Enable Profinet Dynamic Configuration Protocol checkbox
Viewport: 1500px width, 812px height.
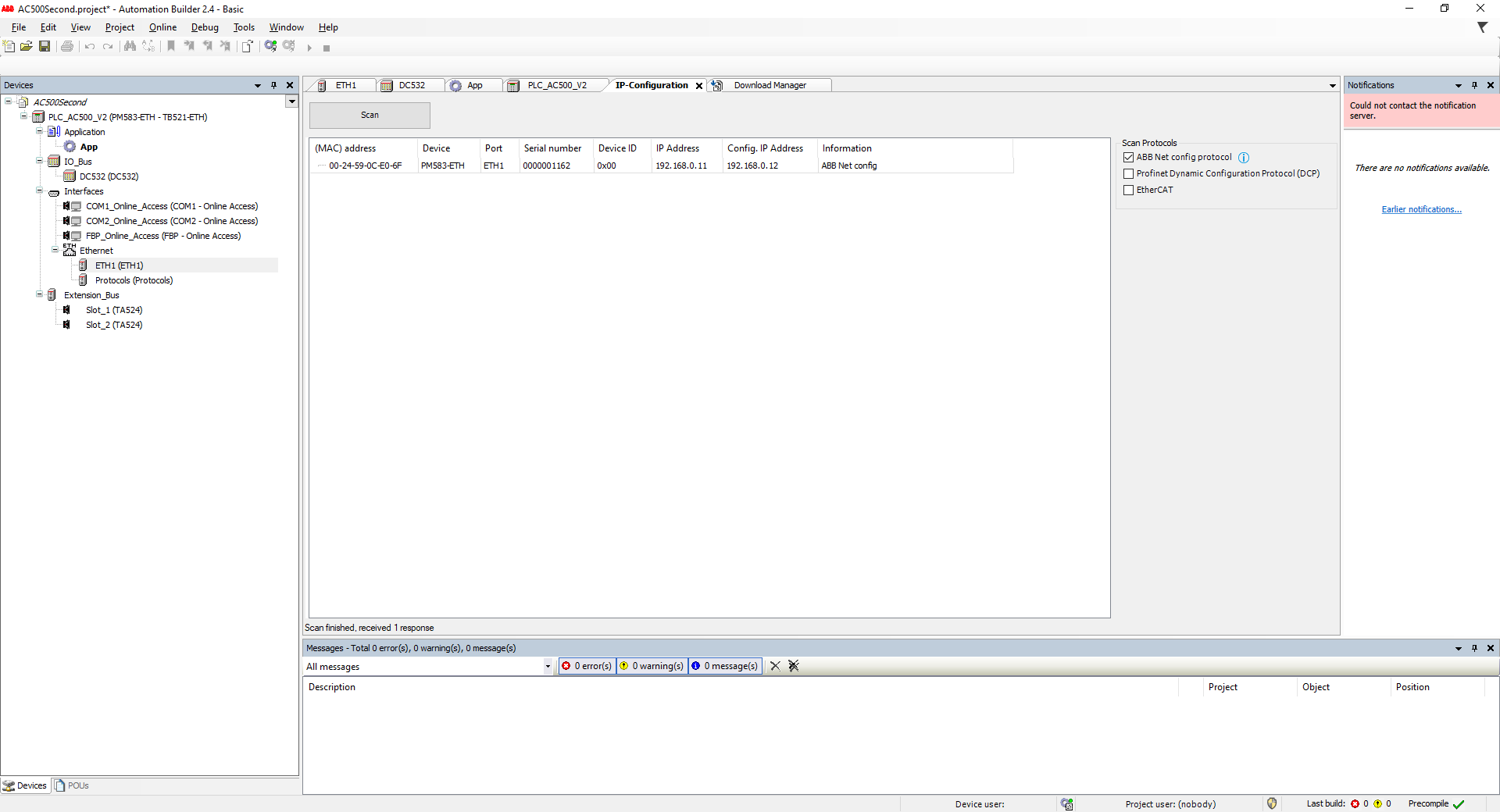[x=1128, y=174]
